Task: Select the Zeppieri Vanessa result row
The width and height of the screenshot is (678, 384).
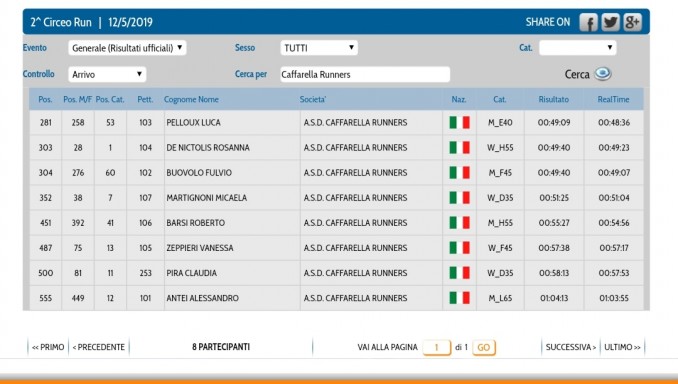Action: coord(336,248)
